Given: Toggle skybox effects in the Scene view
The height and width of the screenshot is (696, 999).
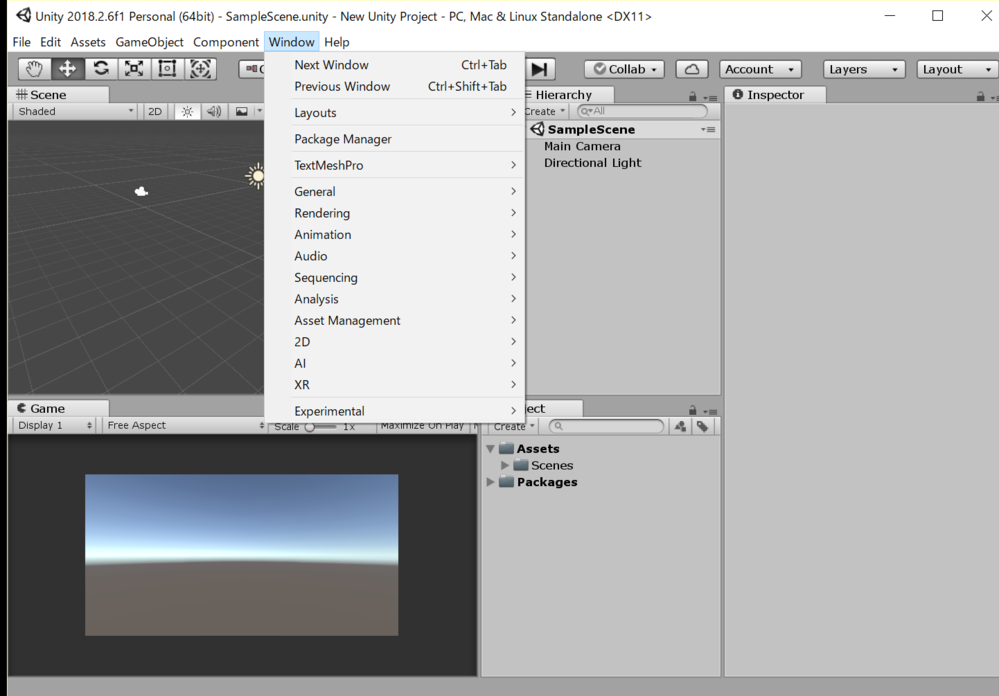Looking at the screenshot, I should coord(241,111).
